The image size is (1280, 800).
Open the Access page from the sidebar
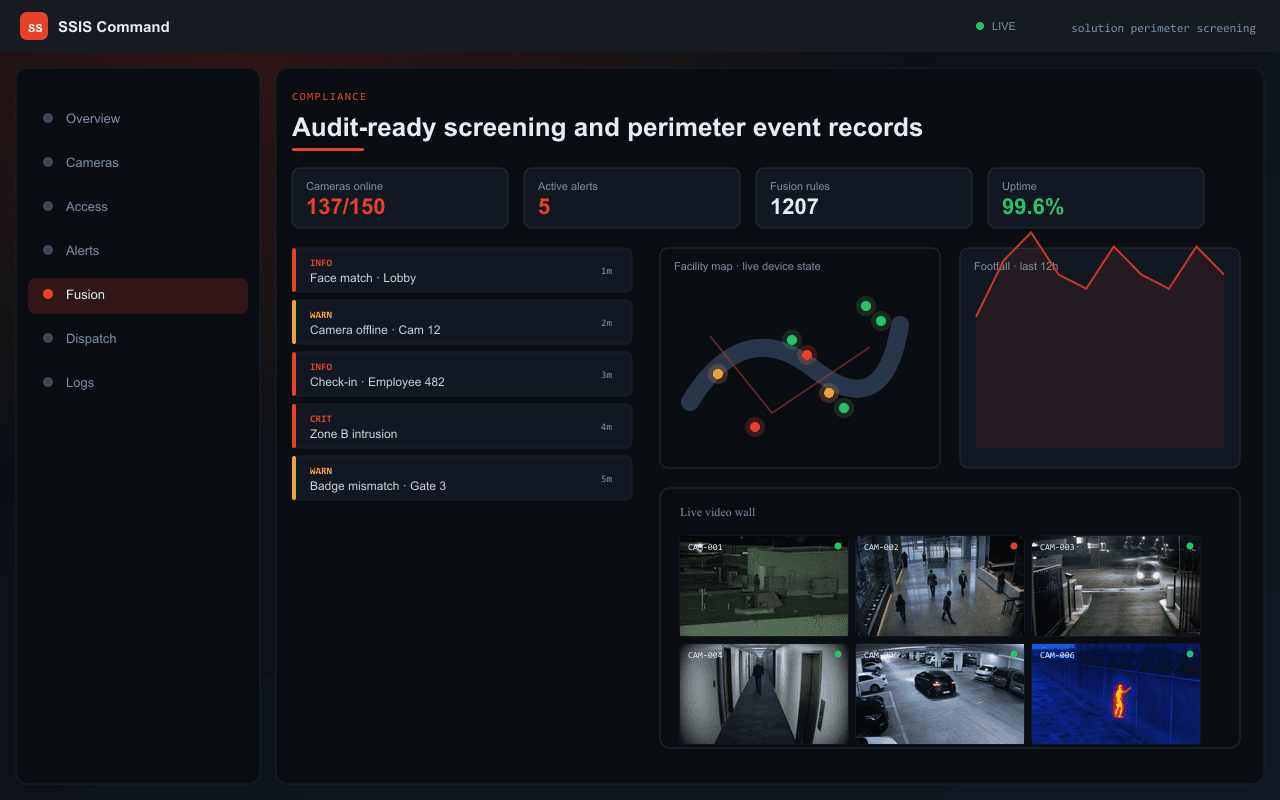point(138,206)
